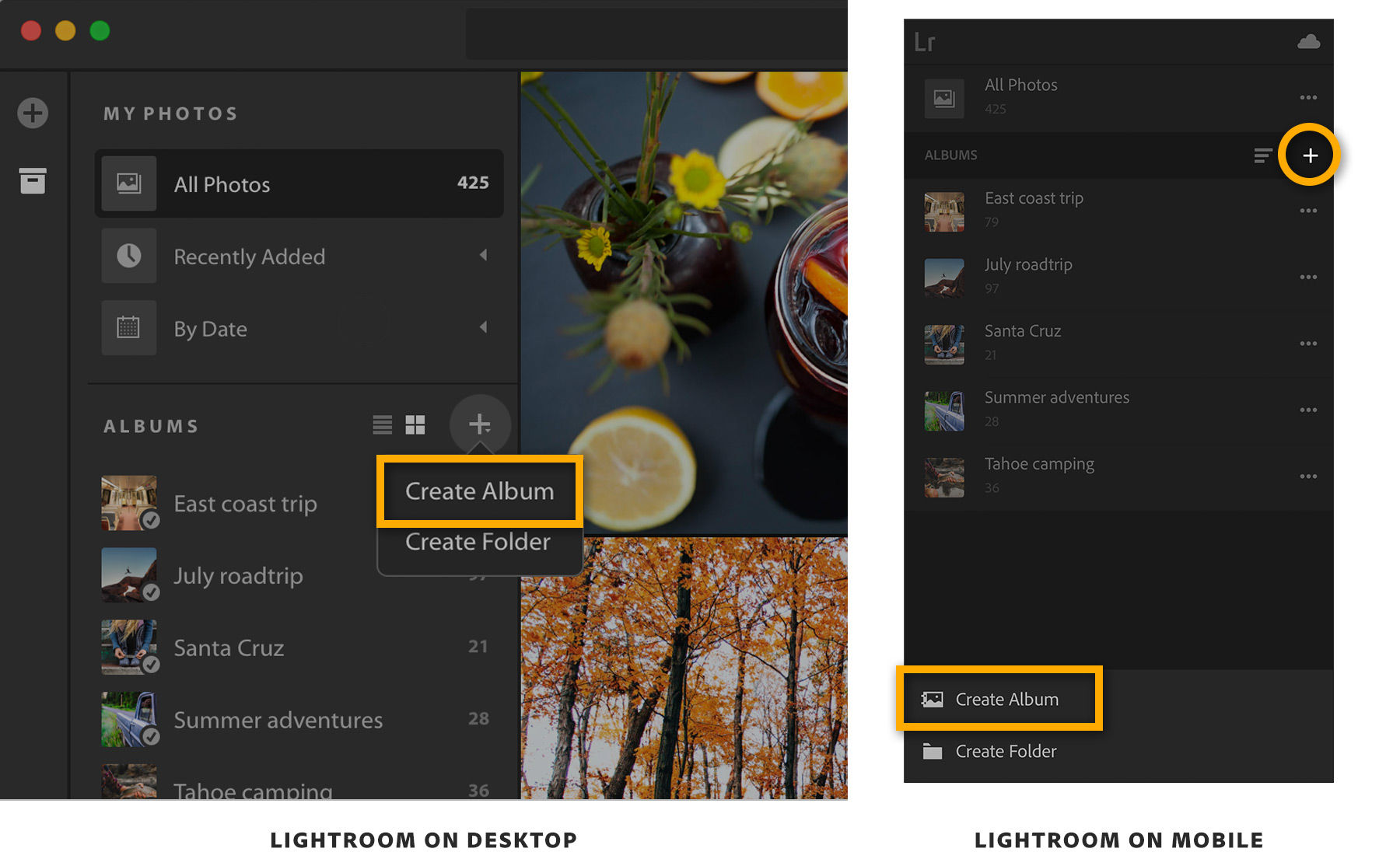The image size is (1400, 859).
Task: Switch albums to list view
Action: click(x=381, y=424)
